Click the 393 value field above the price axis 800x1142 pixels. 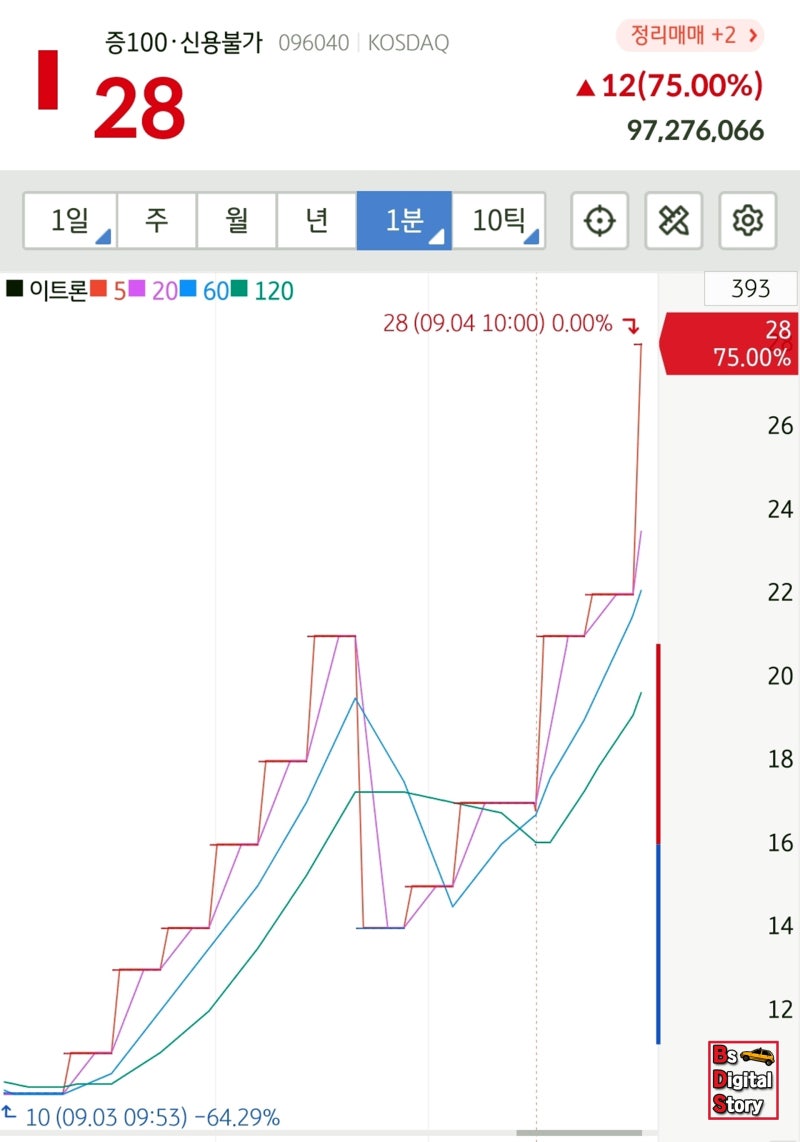pos(750,288)
